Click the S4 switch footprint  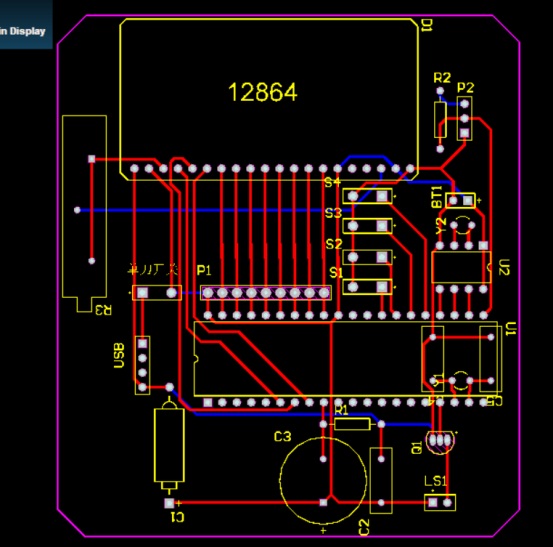pos(367,196)
